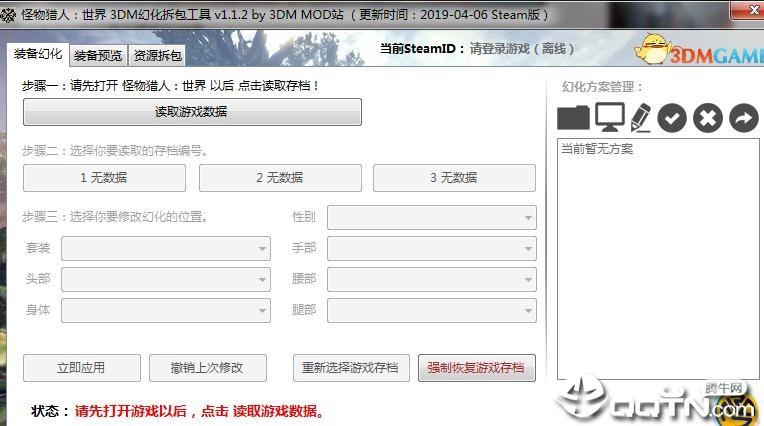Screen dimensions: 764x426
Task: Click the 当前暂无方案 list entry
Action: pyautogui.click(x=597, y=149)
